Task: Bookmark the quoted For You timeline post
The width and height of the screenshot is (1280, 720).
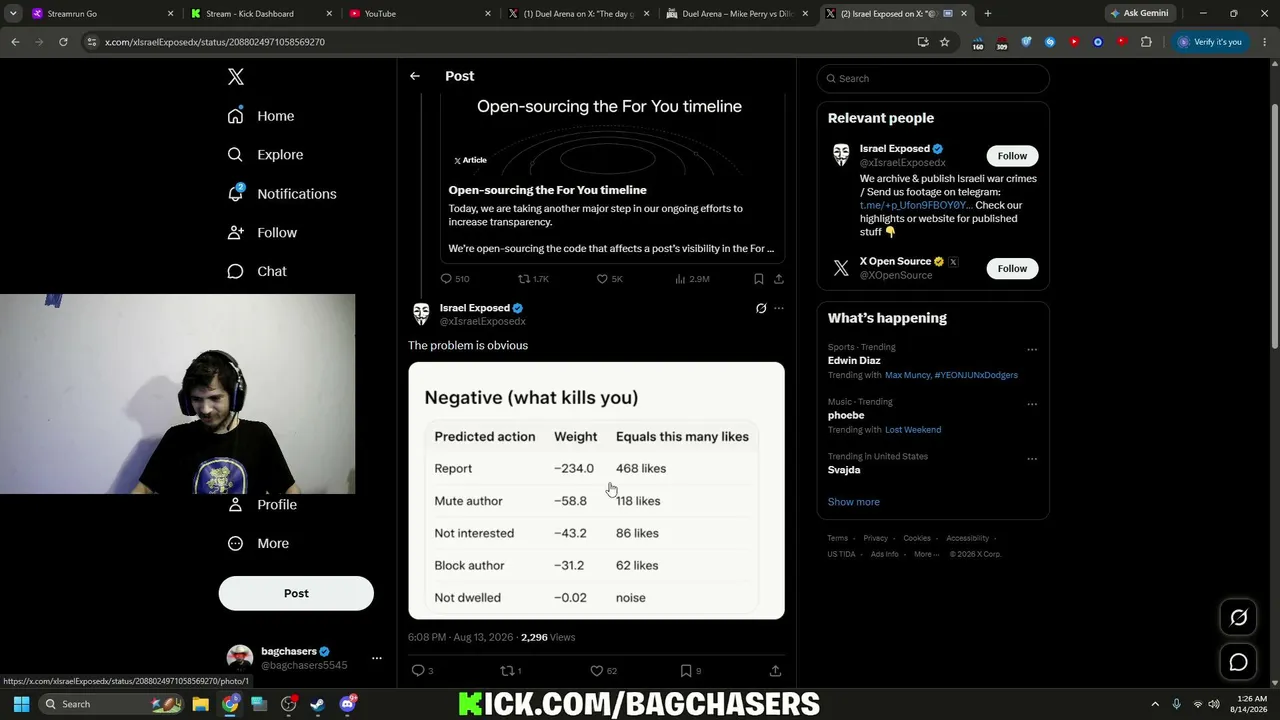Action: pos(758,279)
